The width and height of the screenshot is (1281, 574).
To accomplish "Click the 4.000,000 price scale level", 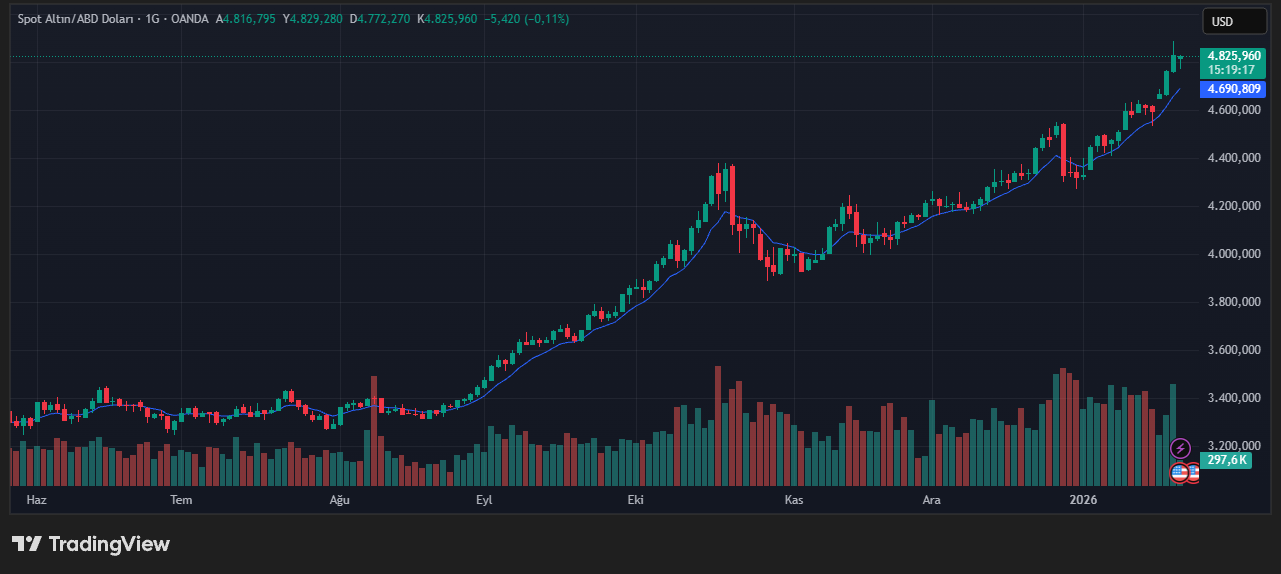I will click(1233, 254).
